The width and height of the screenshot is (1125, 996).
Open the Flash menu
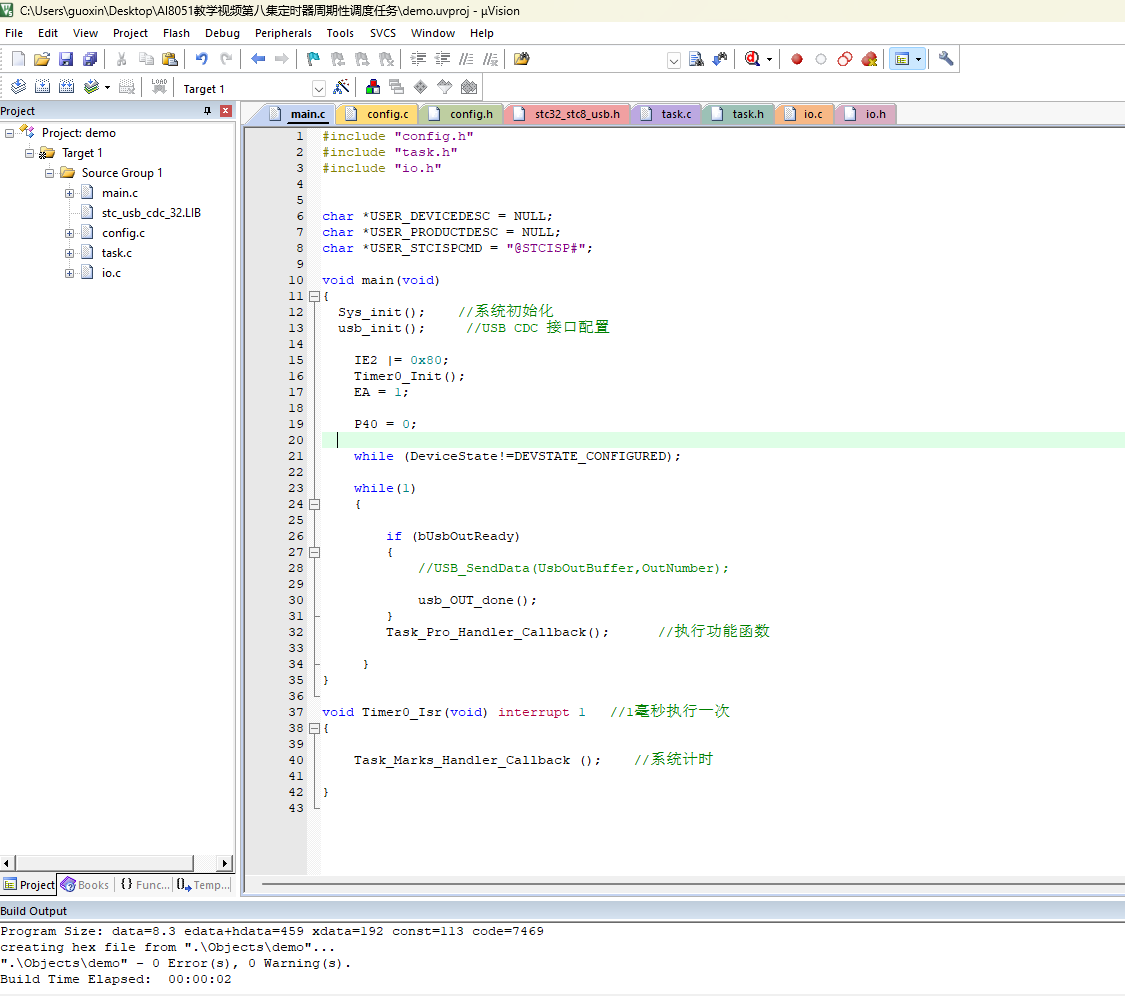coord(176,33)
